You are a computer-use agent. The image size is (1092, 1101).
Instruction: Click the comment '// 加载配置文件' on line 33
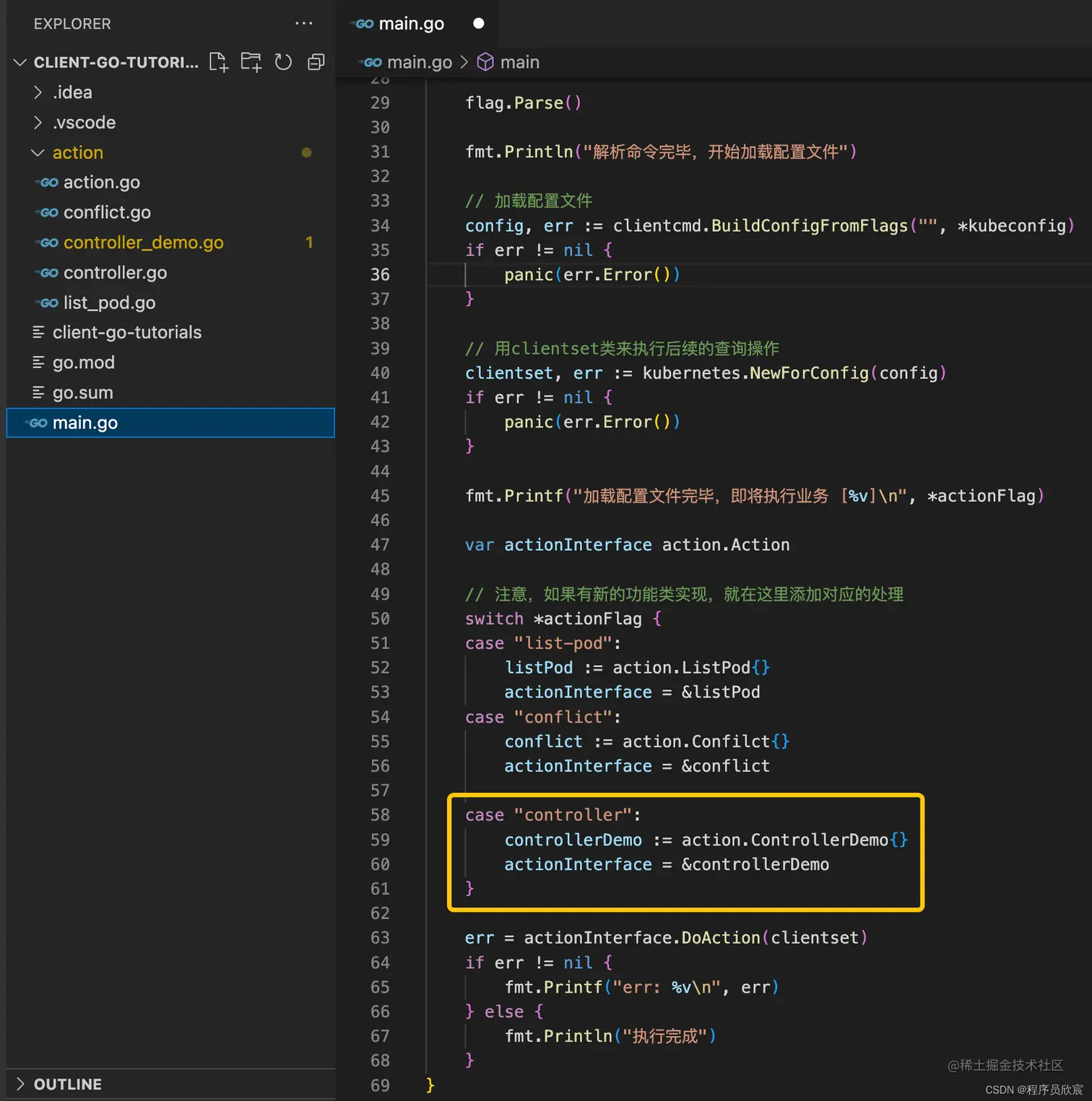coord(529,201)
